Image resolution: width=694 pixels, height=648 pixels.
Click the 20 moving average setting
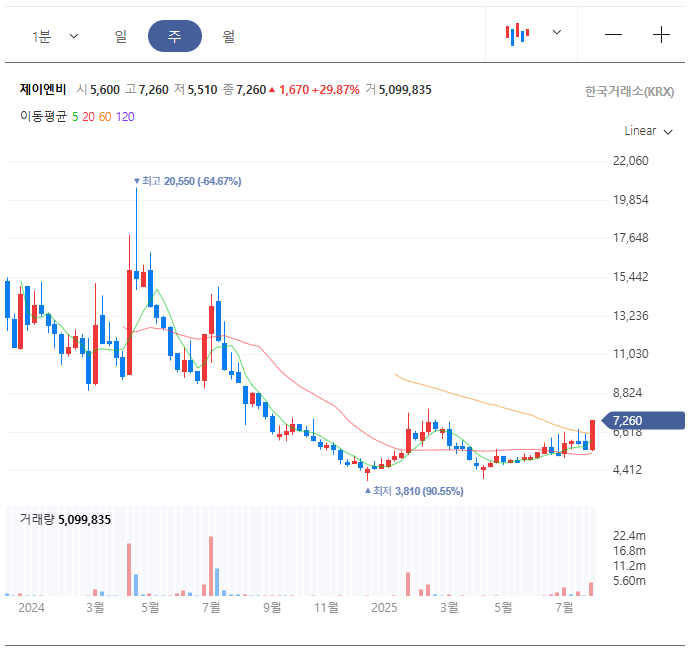pyautogui.click(x=89, y=117)
